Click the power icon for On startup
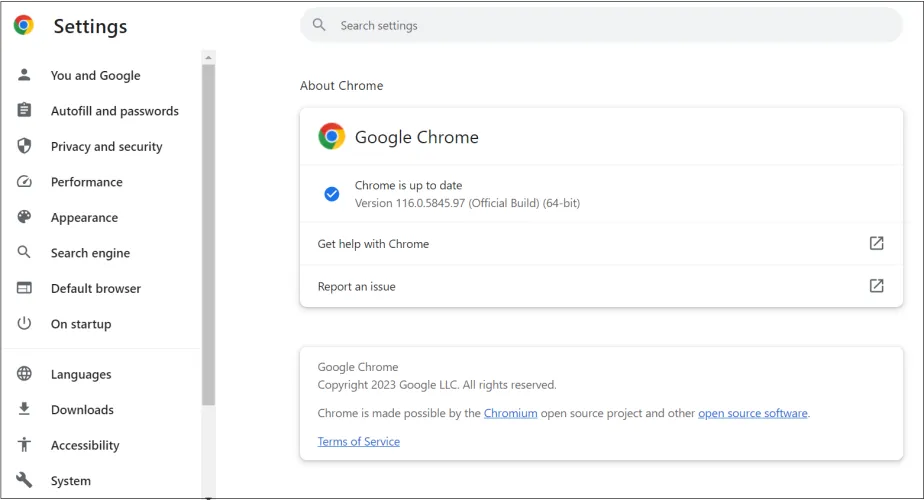 point(25,324)
